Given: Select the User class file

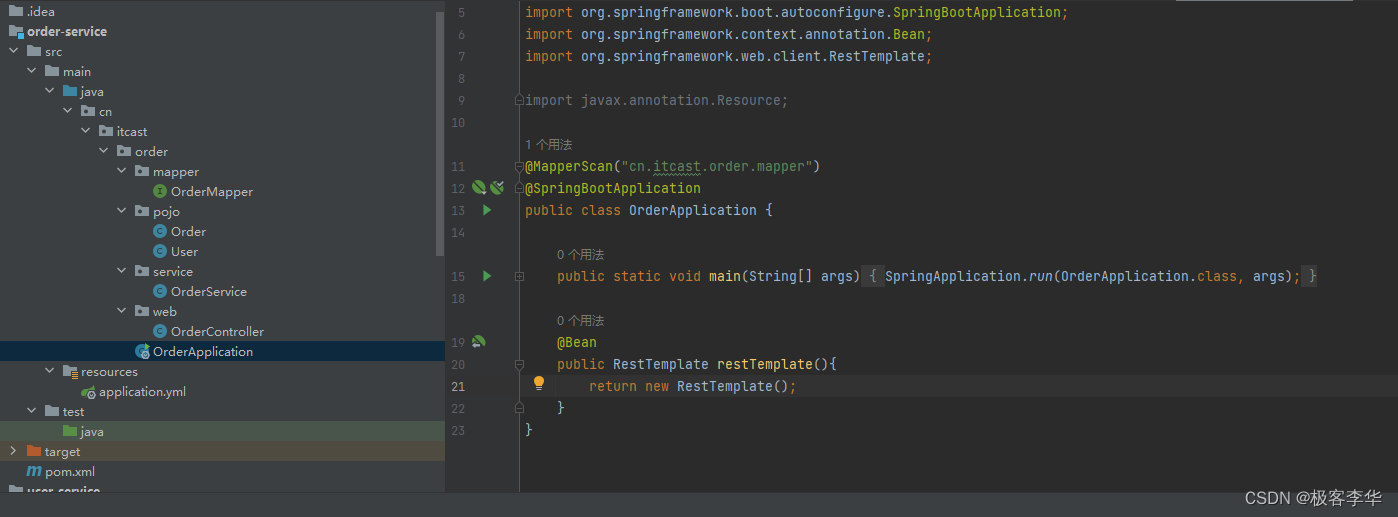Looking at the screenshot, I should pos(184,251).
